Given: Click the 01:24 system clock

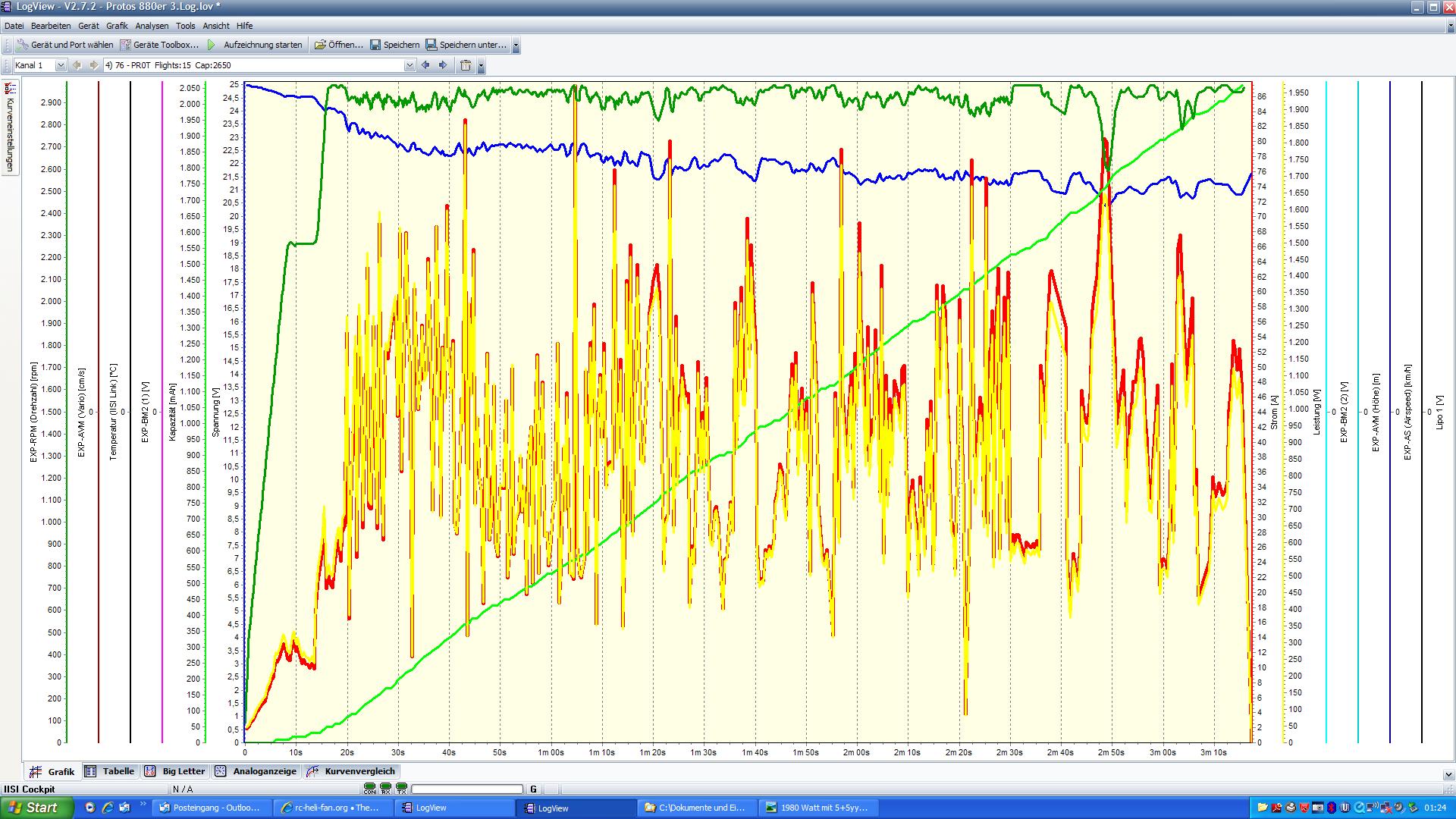Looking at the screenshot, I should pos(1435,808).
